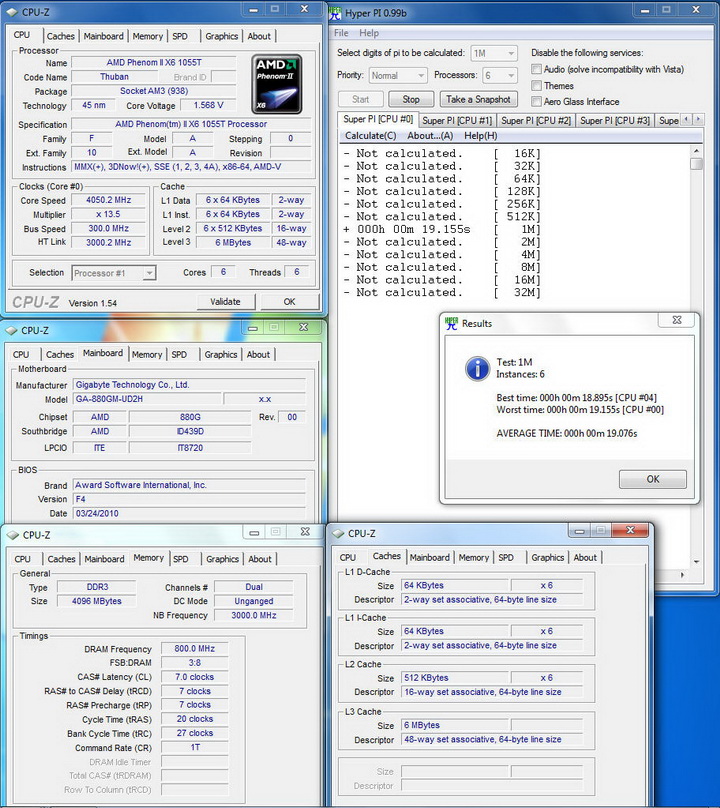This screenshot has height=808, width=720.
Task: Switch to Super PI [CPU #2] tab
Action: pyautogui.click(x=536, y=121)
